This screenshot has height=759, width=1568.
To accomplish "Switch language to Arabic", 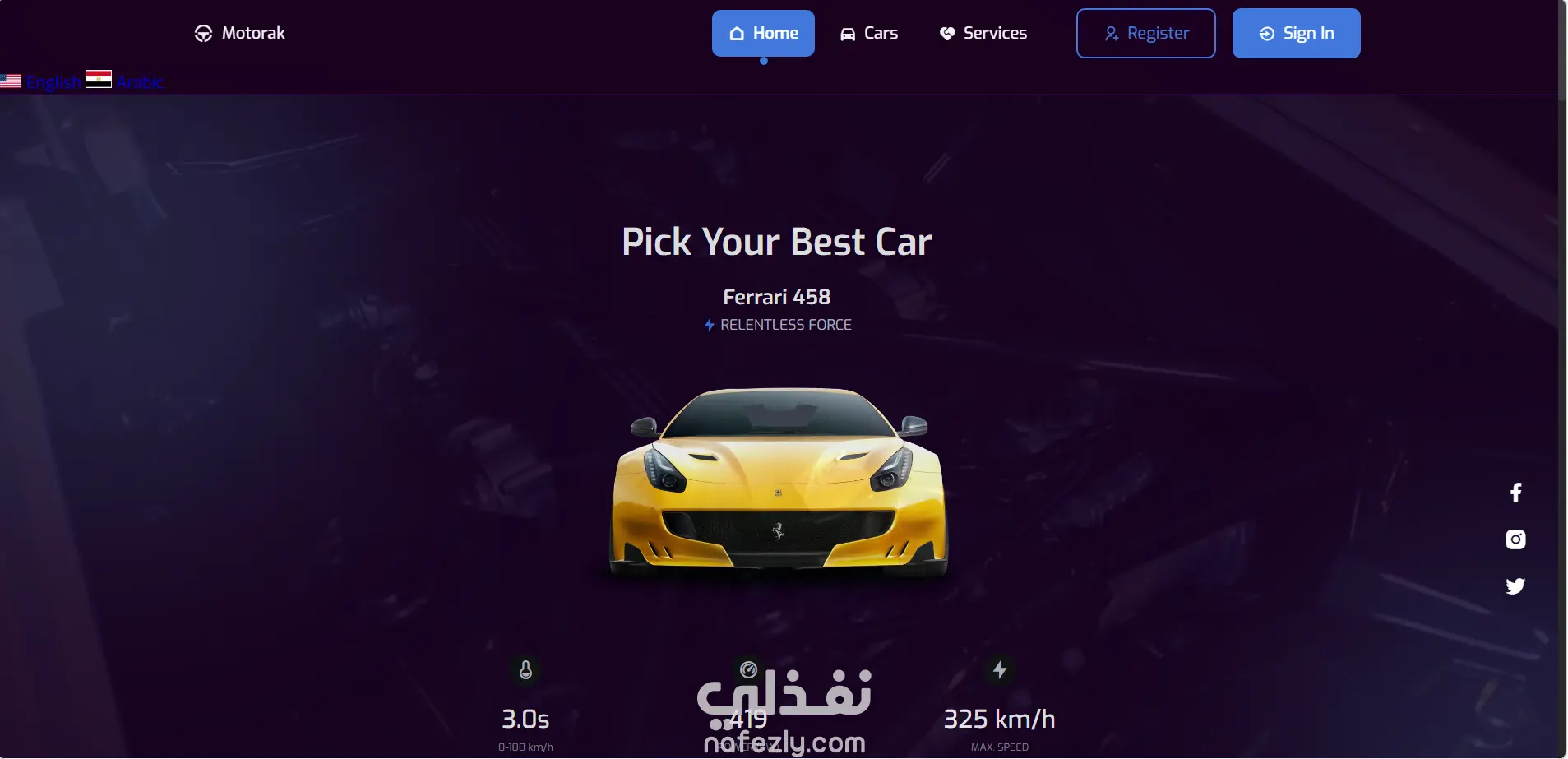I will click(x=140, y=82).
